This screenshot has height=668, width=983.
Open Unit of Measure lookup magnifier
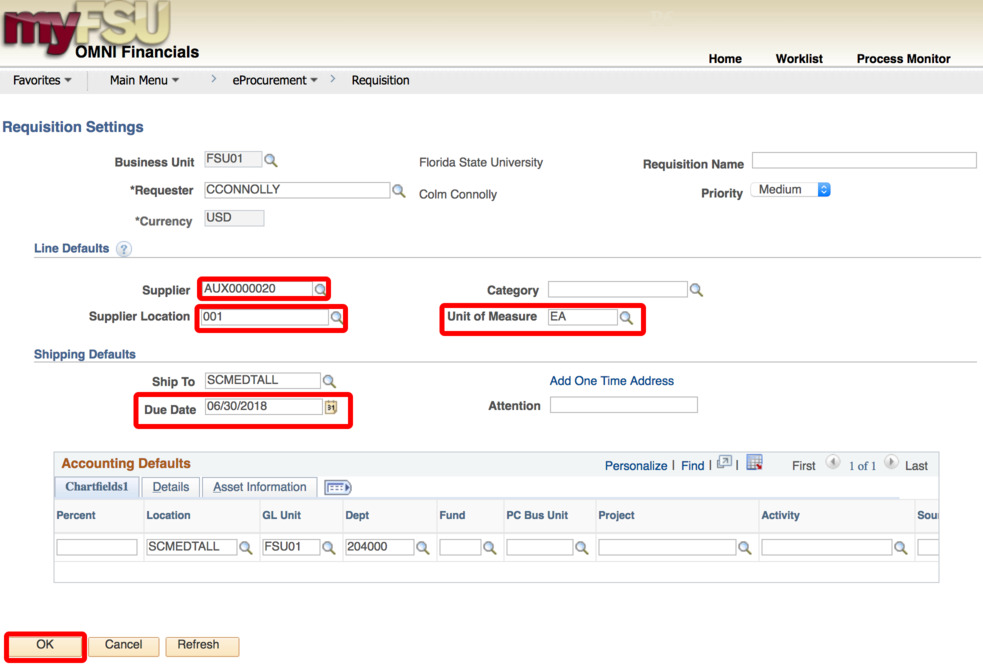pyautogui.click(x=626, y=317)
